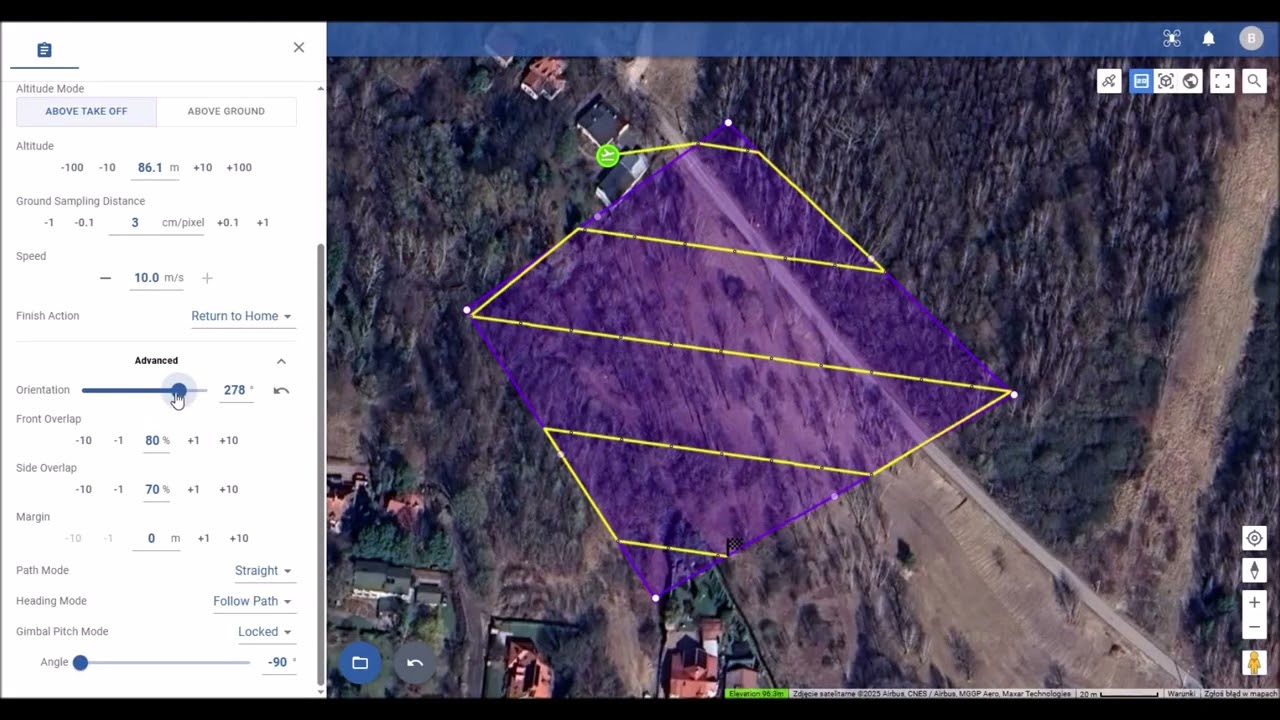1280x720 pixels.
Task: Enter fullscreen map mode
Action: click(1222, 81)
